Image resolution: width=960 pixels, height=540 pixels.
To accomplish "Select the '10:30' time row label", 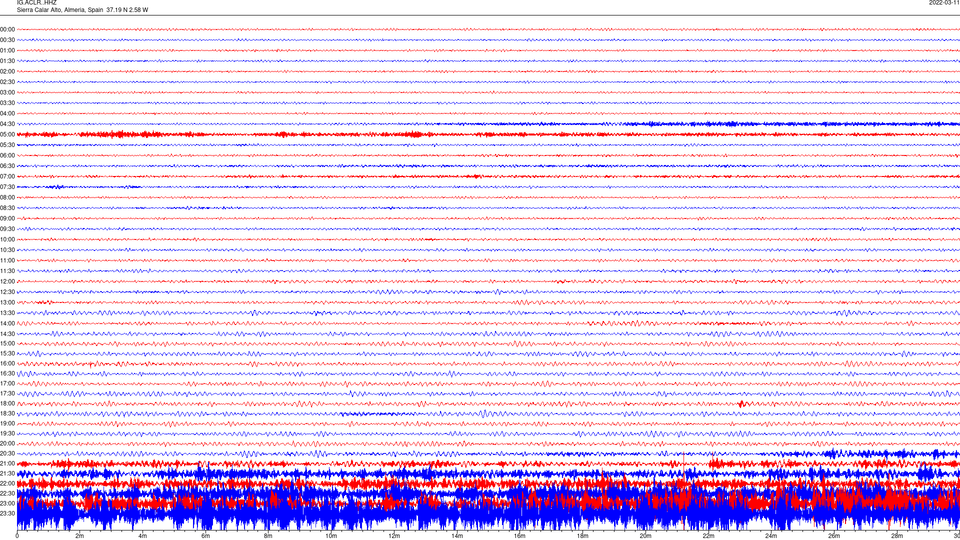I will (7, 250).
